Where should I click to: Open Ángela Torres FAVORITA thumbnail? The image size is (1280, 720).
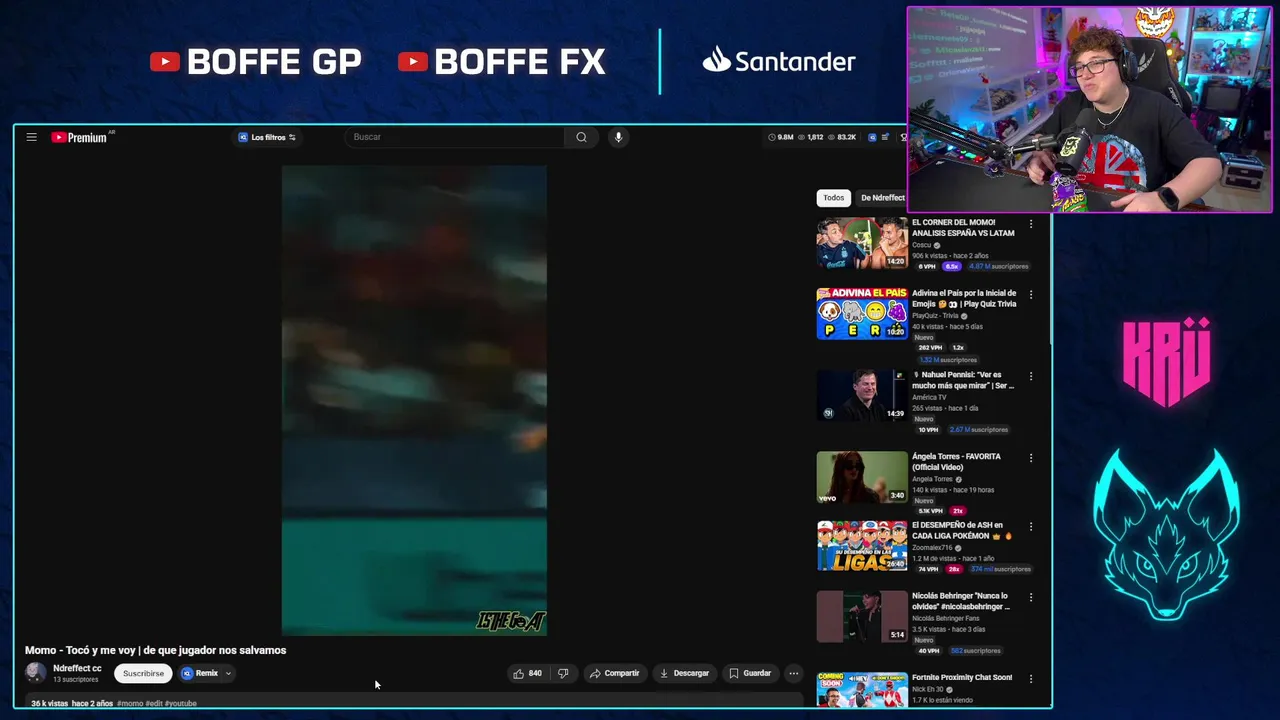point(862,477)
